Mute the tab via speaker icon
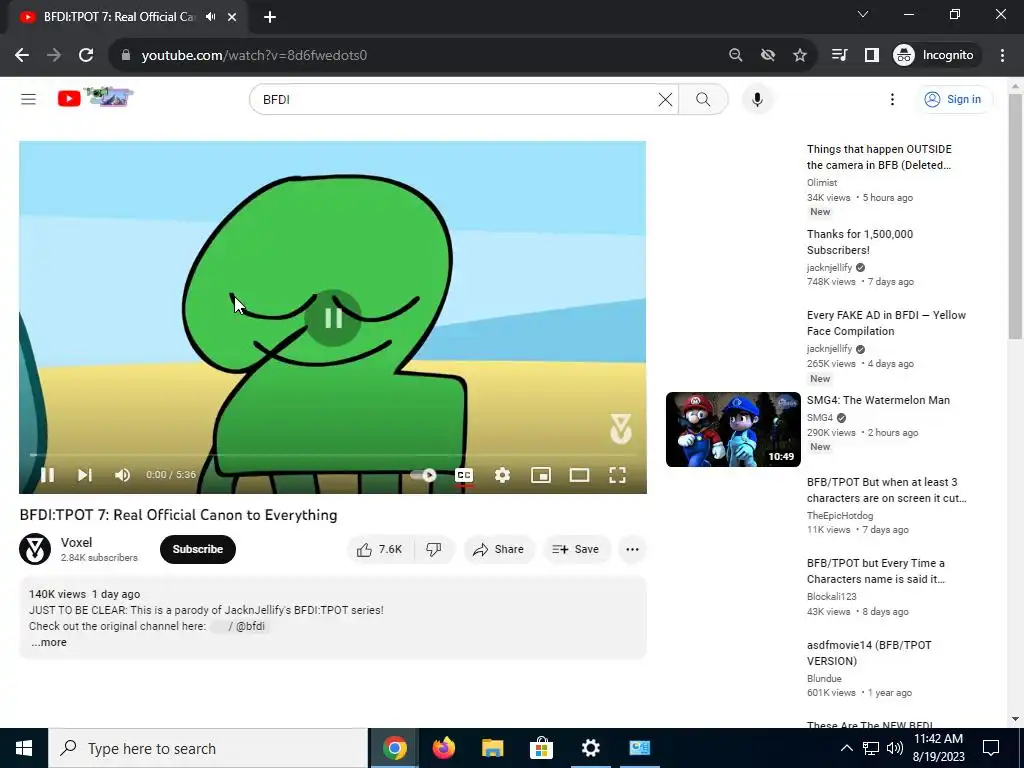1024x768 pixels. pos(210,17)
